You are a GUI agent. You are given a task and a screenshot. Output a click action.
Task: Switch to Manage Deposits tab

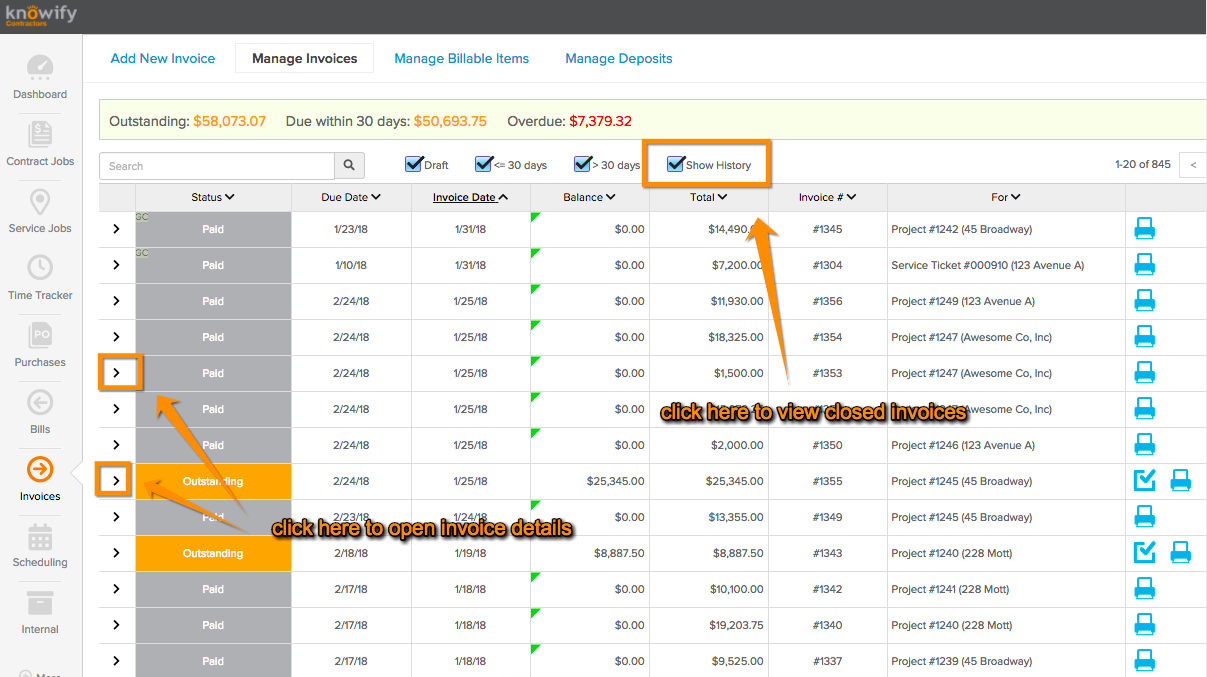click(619, 58)
